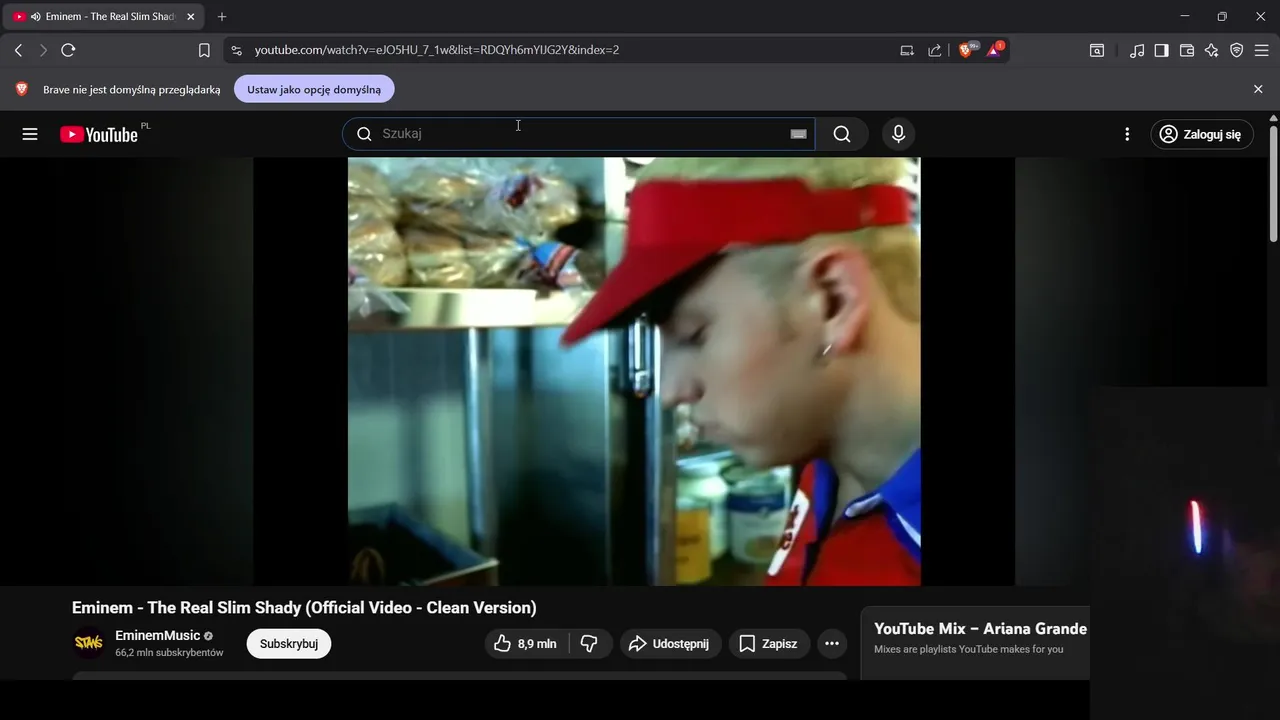Share video with Udostępnij button

(670, 644)
